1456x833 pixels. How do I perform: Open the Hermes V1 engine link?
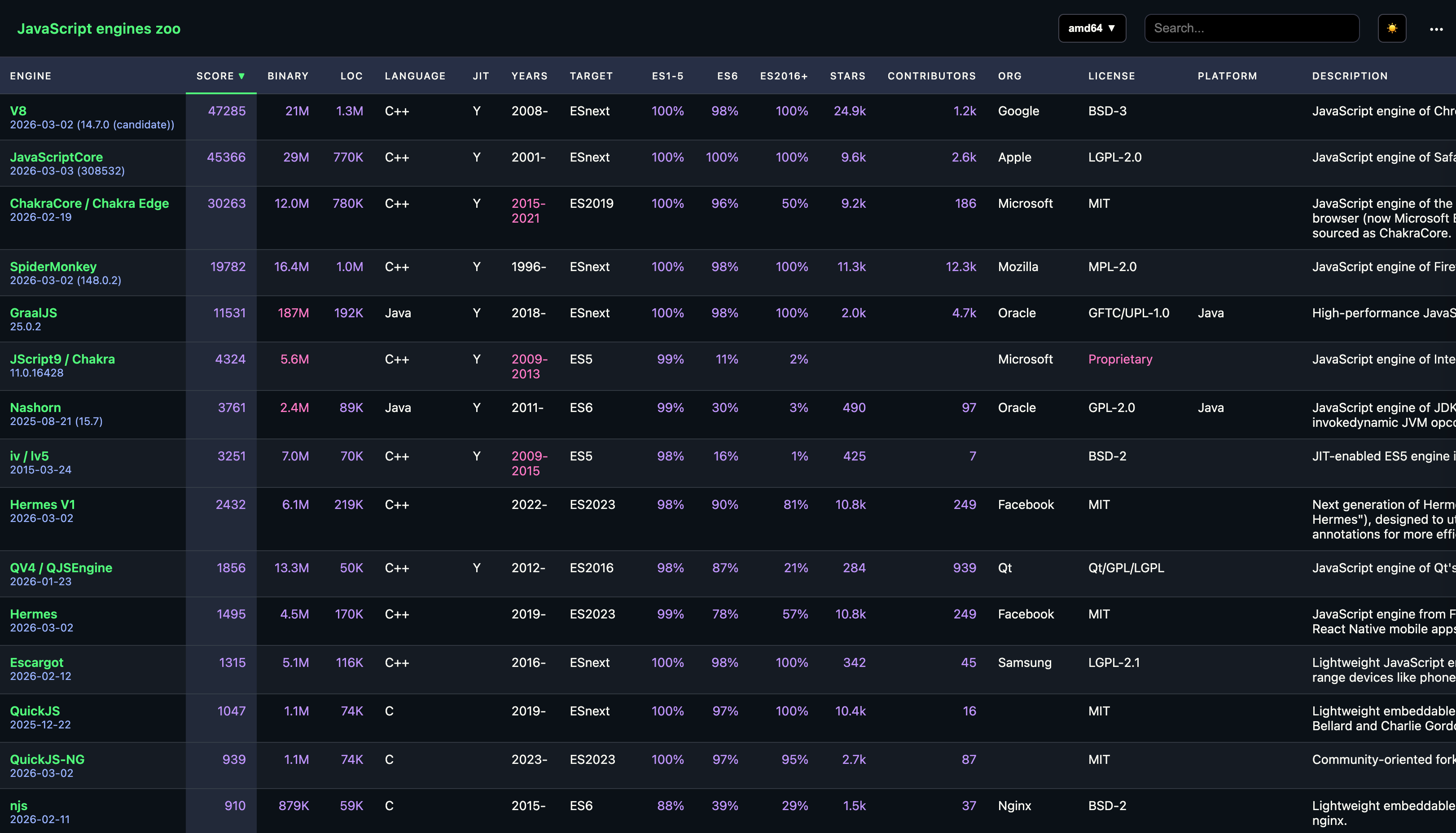pyautogui.click(x=42, y=504)
